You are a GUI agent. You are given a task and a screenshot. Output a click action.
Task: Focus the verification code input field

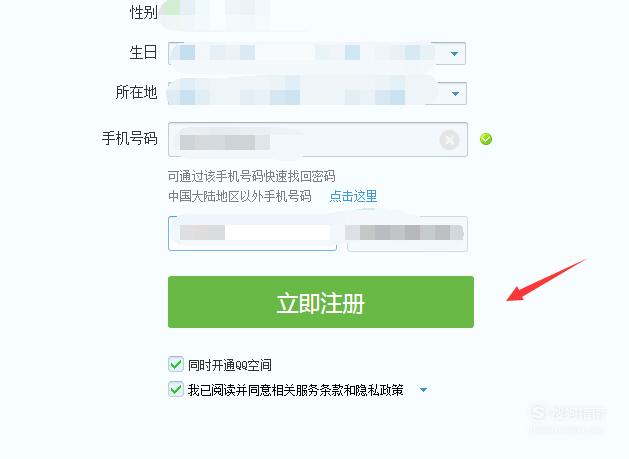pyautogui.click(x=252, y=233)
